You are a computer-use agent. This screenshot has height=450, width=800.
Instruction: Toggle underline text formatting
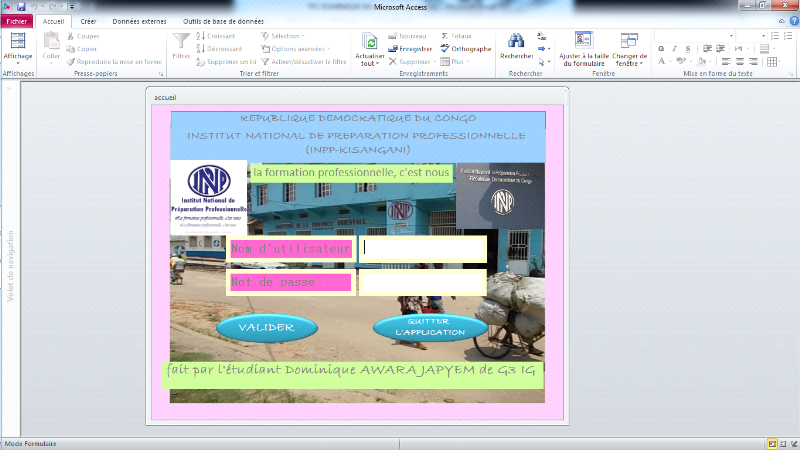click(x=688, y=48)
